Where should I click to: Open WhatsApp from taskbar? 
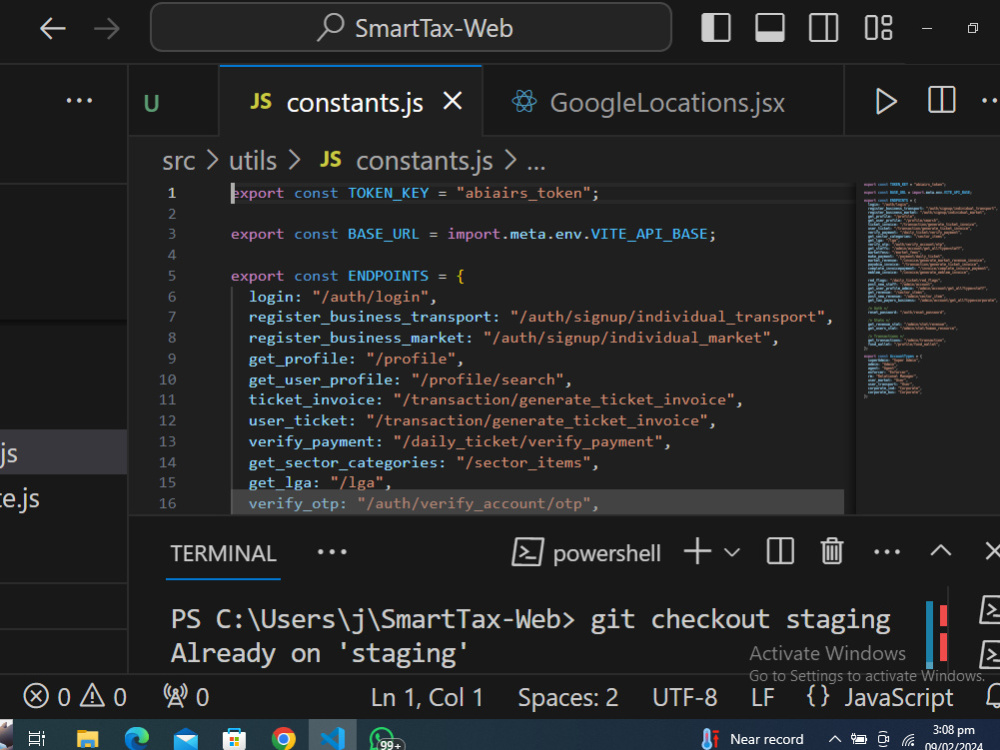tap(385, 739)
